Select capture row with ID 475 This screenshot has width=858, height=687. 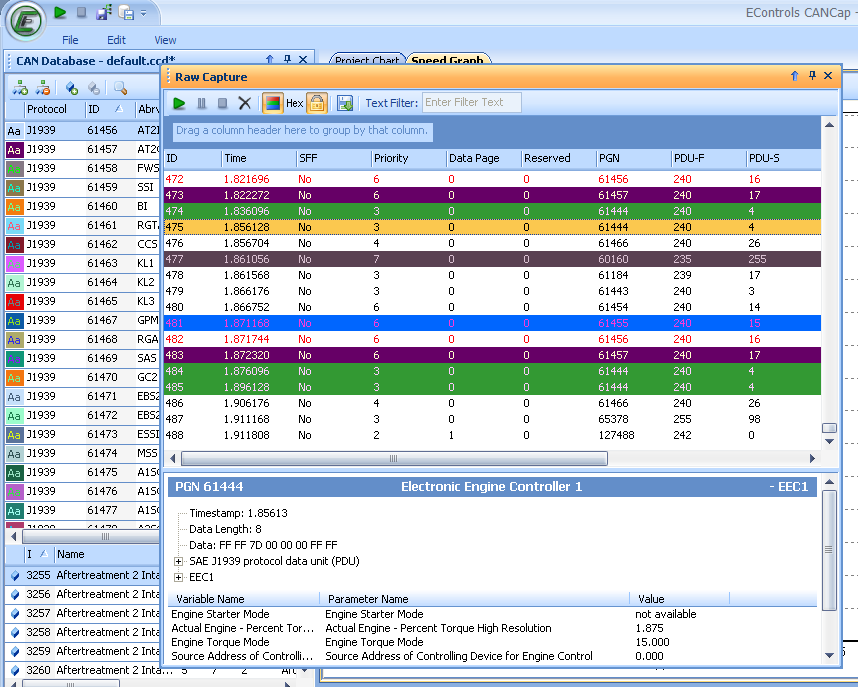click(x=492, y=227)
